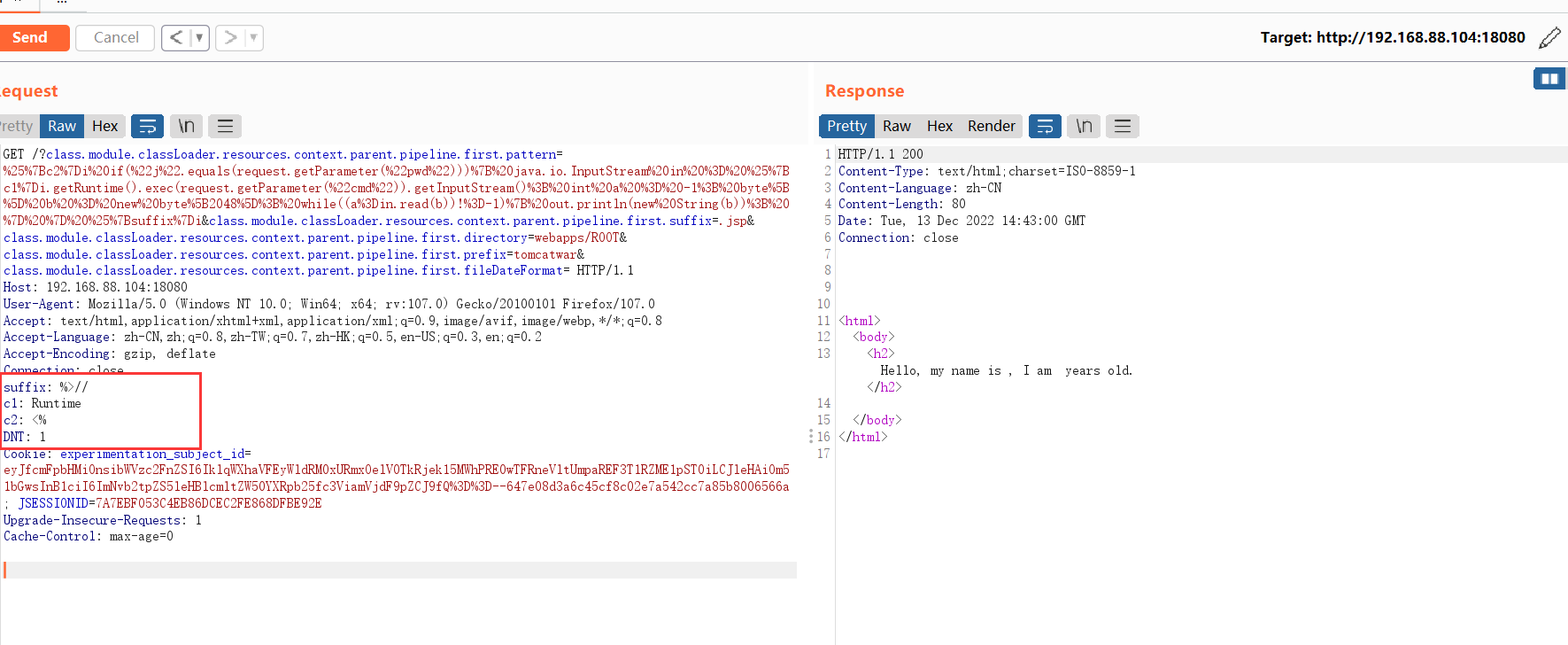
Task: Select the Response Render tab
Action: click(991, 126)
